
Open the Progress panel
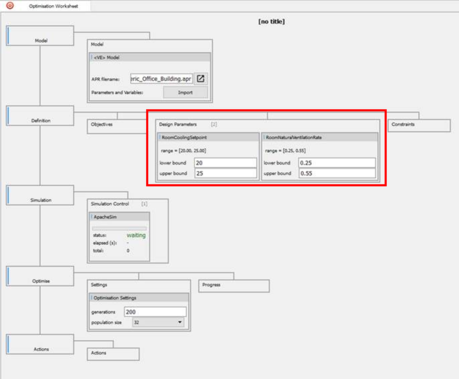pos(234,286)
